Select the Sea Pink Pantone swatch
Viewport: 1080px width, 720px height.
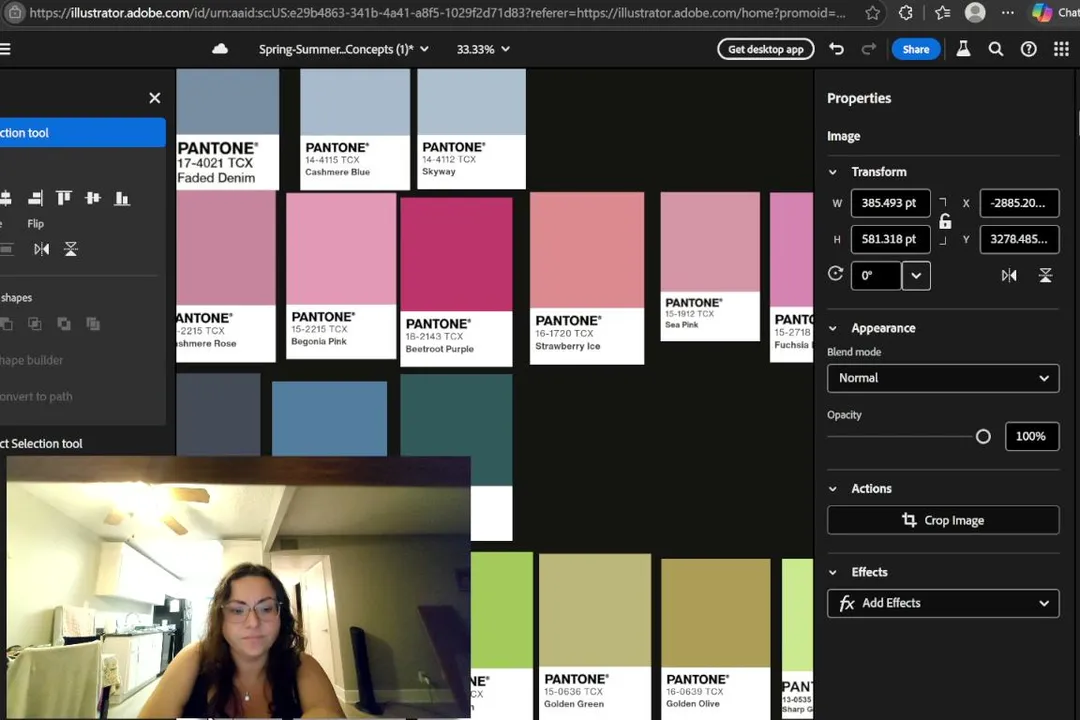710,267
